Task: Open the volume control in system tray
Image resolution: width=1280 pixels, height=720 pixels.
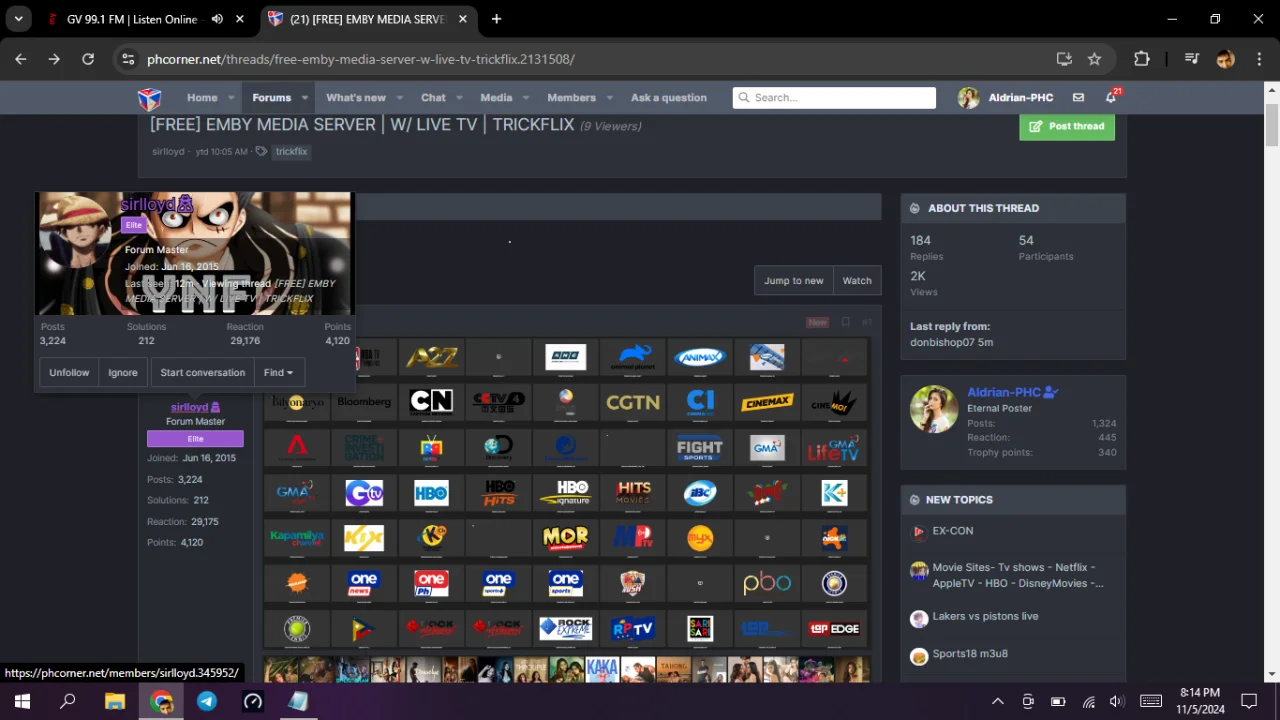Action: click(1117, 701)
